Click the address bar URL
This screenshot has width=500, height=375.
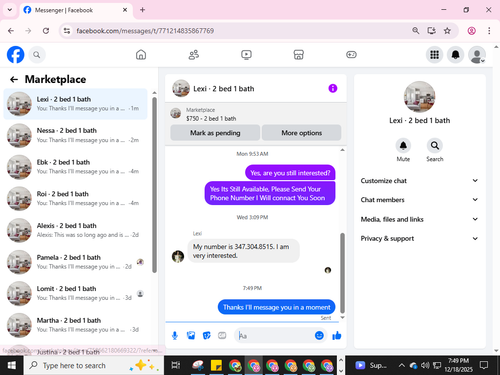pyautogui.click(x=145, y=31)
